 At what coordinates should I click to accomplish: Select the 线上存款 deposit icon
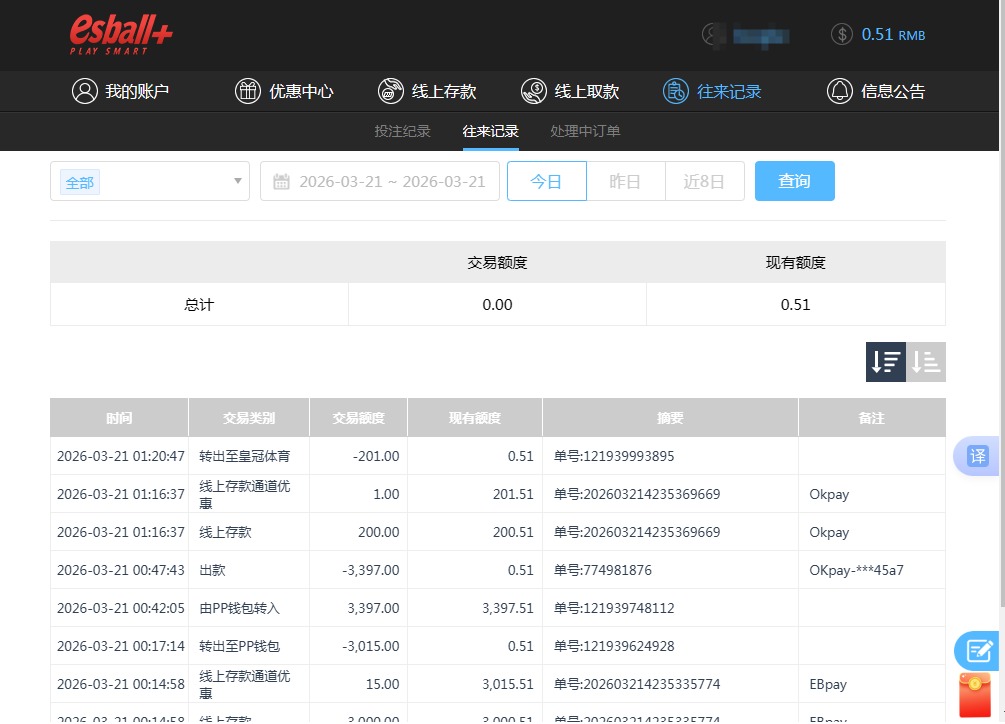coord(390,90)
